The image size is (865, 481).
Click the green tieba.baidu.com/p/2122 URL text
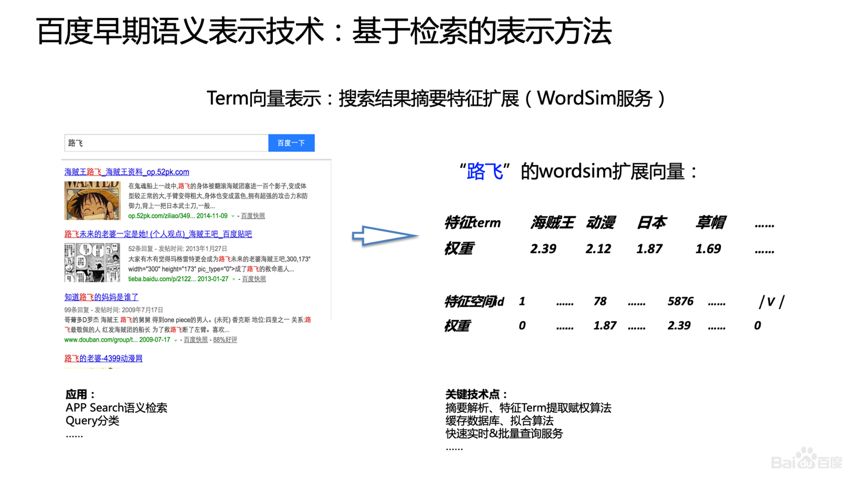178,279
